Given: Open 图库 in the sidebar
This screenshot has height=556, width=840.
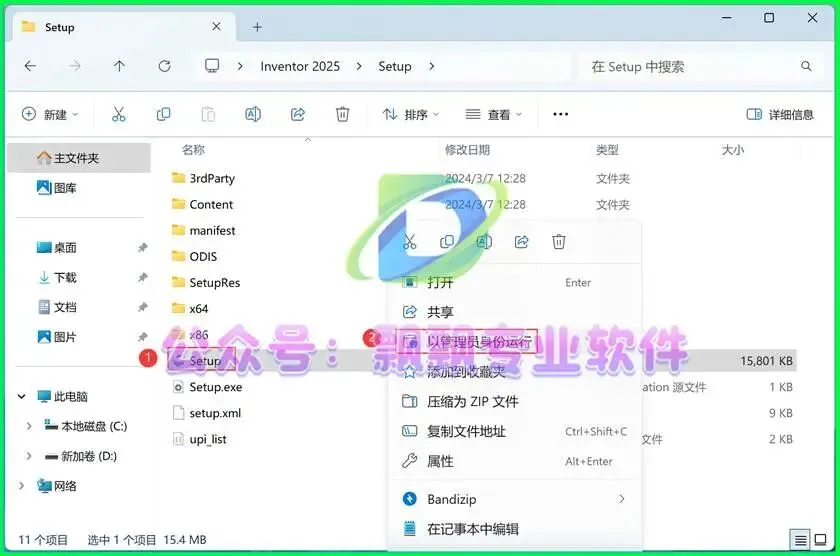Looking at the screenshot, I should coord(57,187).
